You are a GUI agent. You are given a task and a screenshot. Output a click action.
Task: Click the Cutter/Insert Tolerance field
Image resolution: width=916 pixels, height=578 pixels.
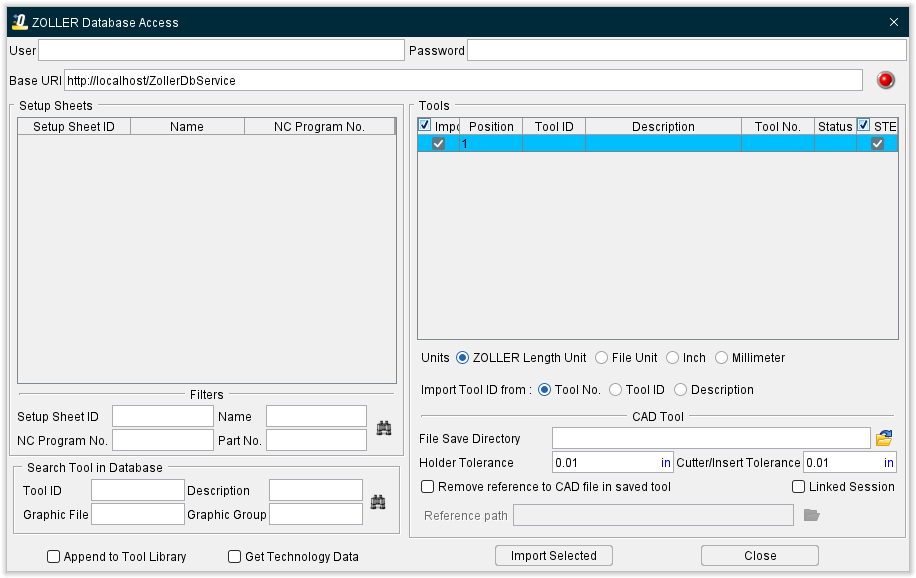[x=850, y=462]
